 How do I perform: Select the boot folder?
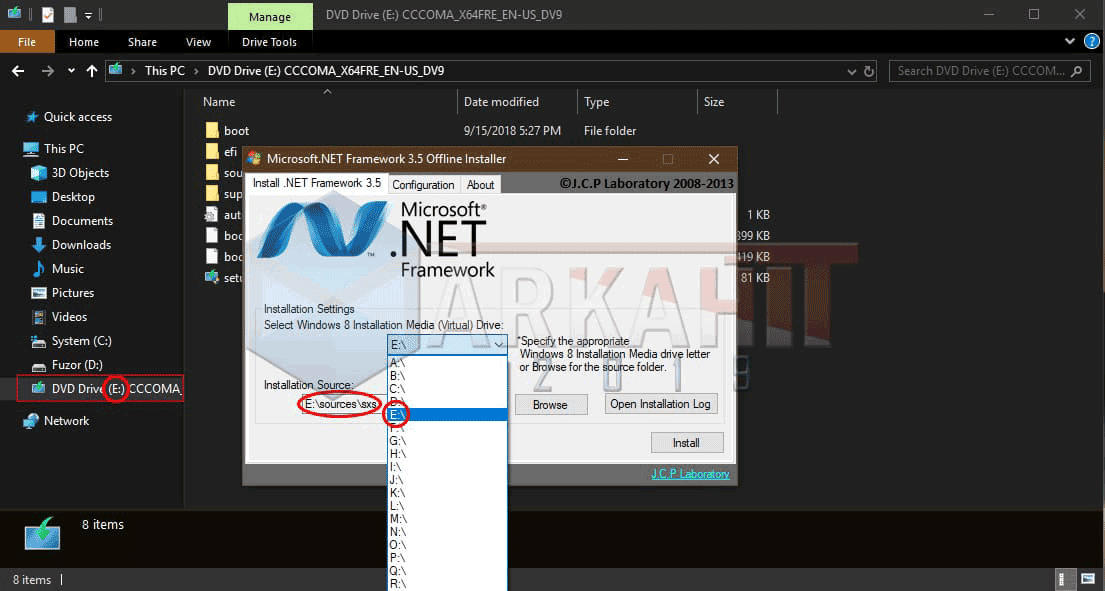[x=236, y=131]
